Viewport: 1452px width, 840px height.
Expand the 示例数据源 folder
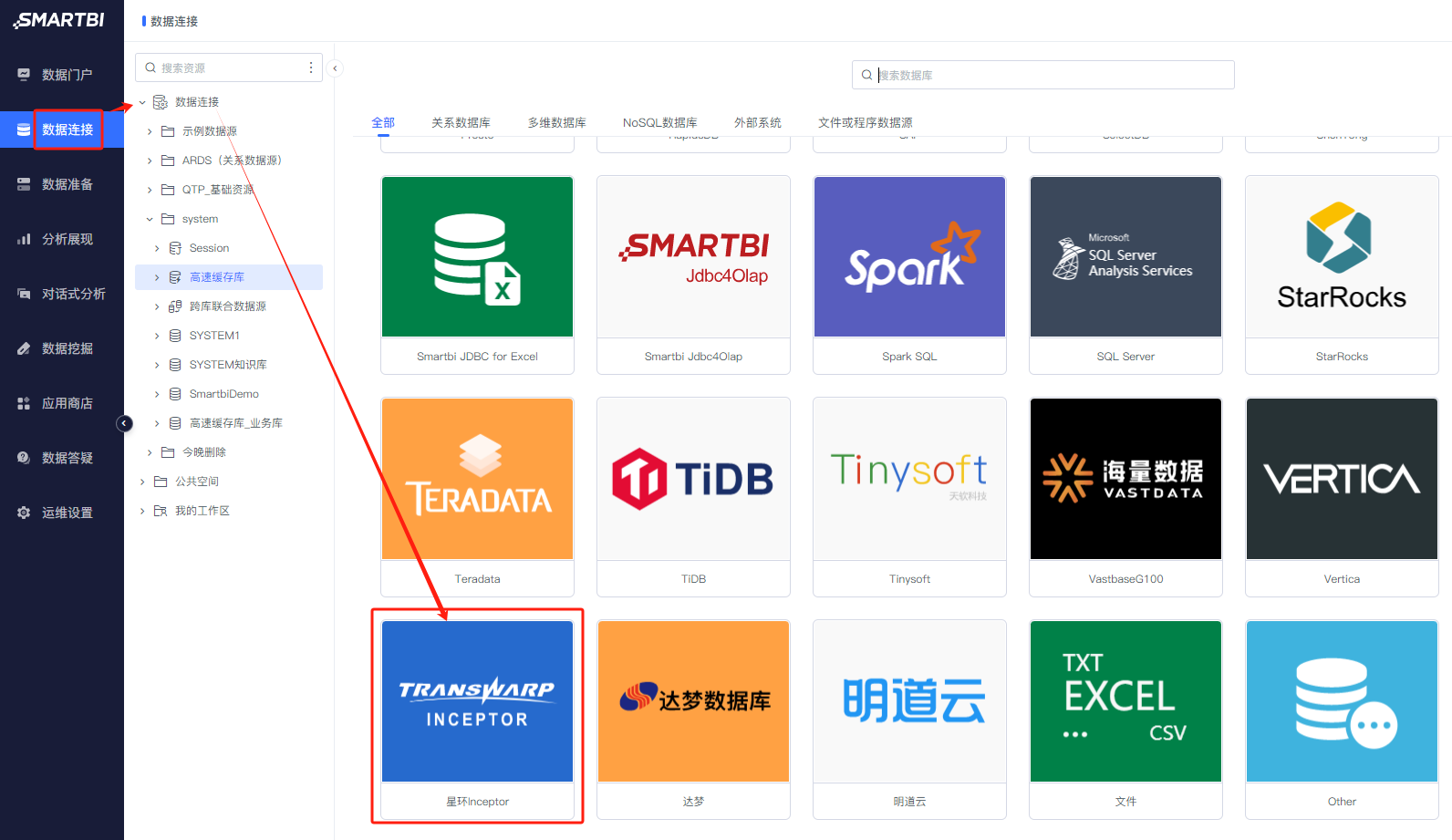click(150, 131)
